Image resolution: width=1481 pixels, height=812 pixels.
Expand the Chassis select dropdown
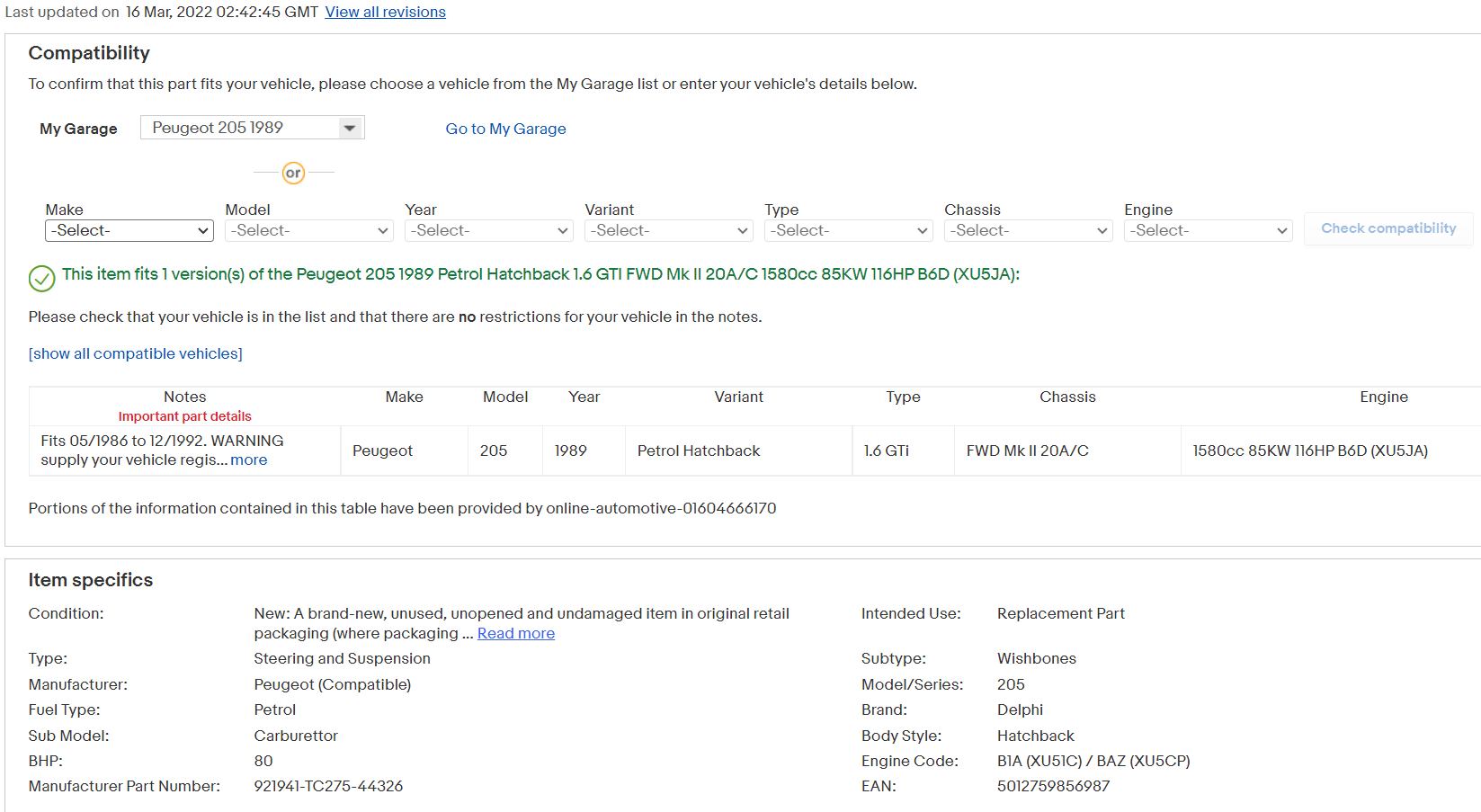click(x=1029, y=231)
